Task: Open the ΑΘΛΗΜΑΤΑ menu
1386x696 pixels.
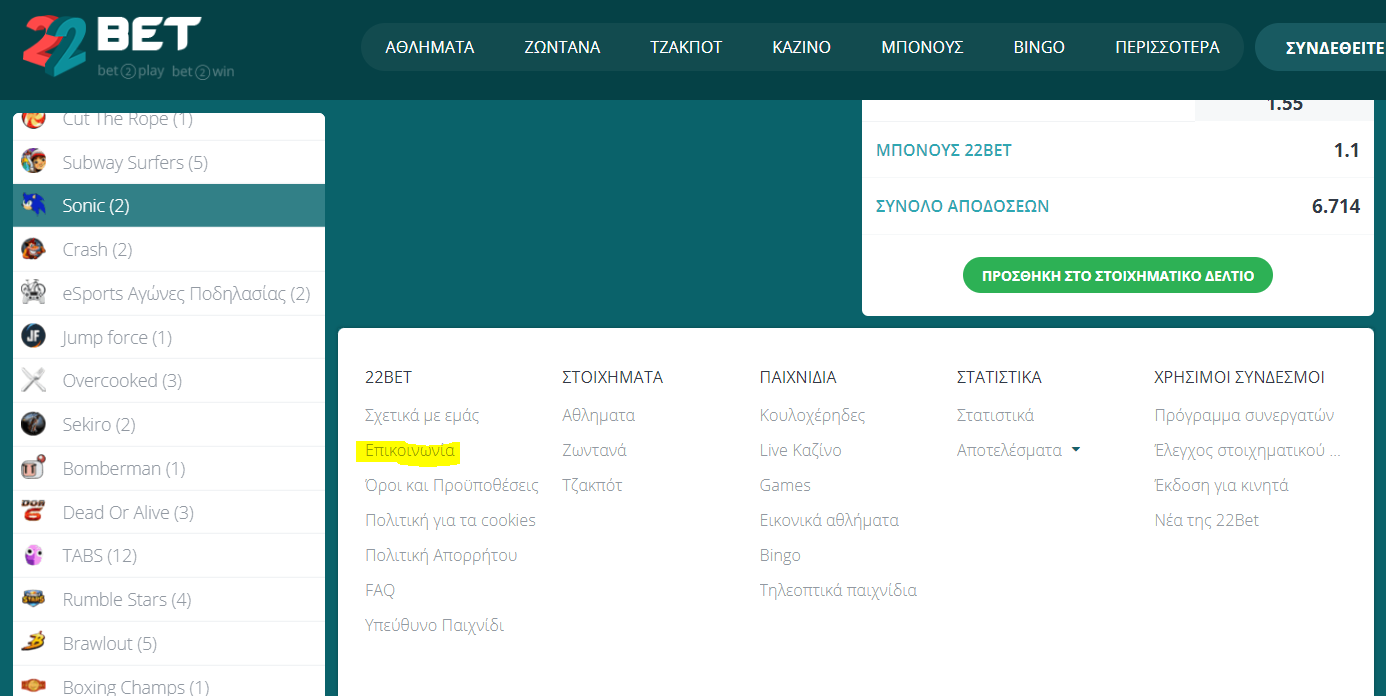Action: (x=430, y=47)
